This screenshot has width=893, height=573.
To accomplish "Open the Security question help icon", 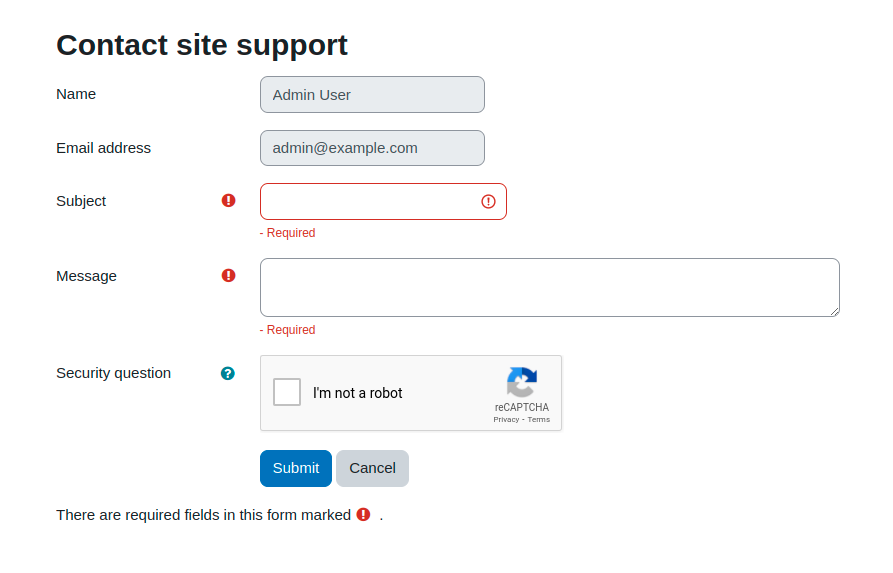I will 228,373.
